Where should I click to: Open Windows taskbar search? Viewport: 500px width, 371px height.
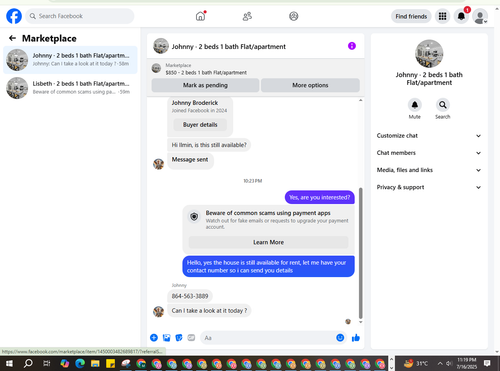28,363
